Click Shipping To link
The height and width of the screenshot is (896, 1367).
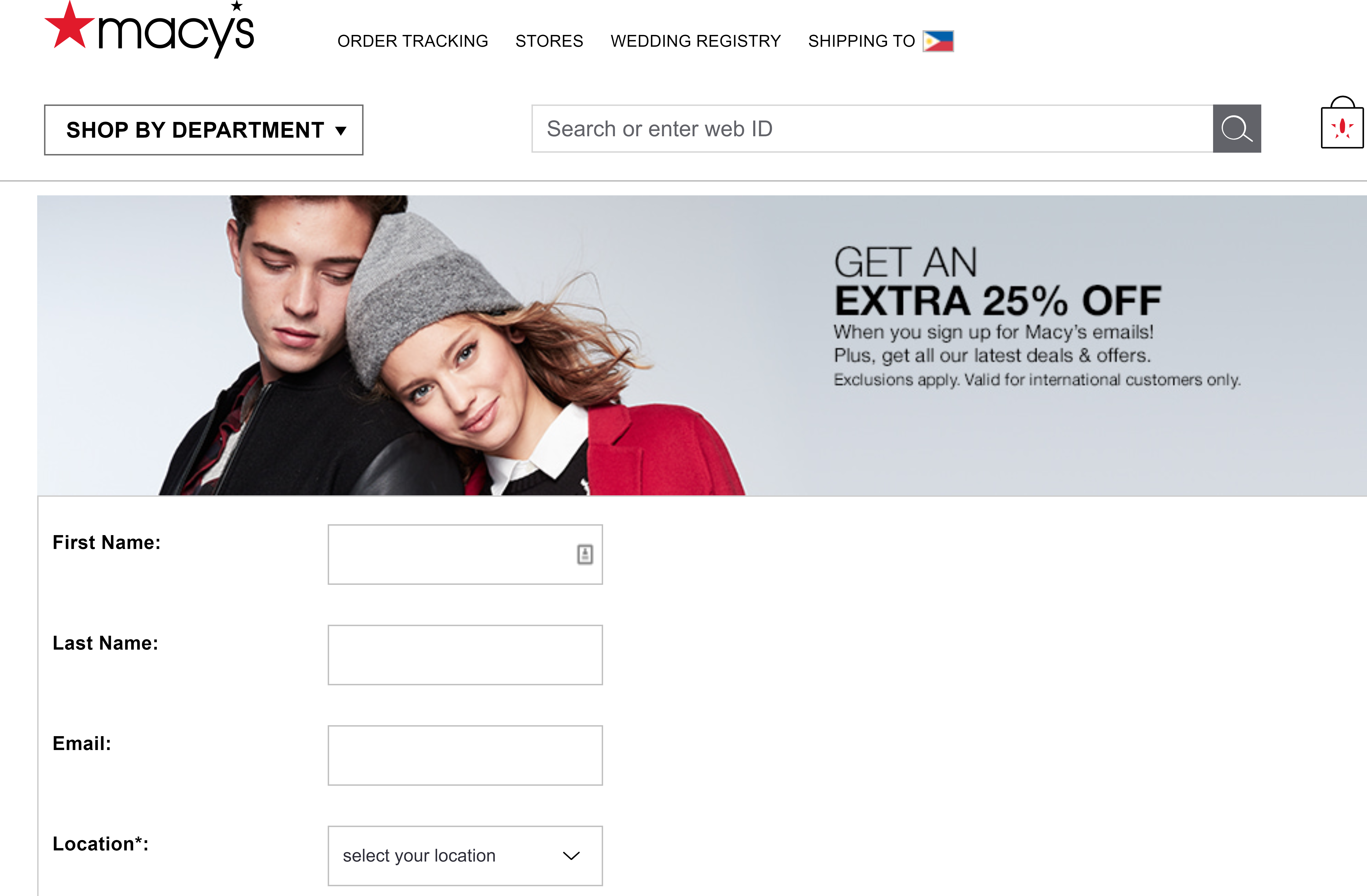tap(861, 41)
